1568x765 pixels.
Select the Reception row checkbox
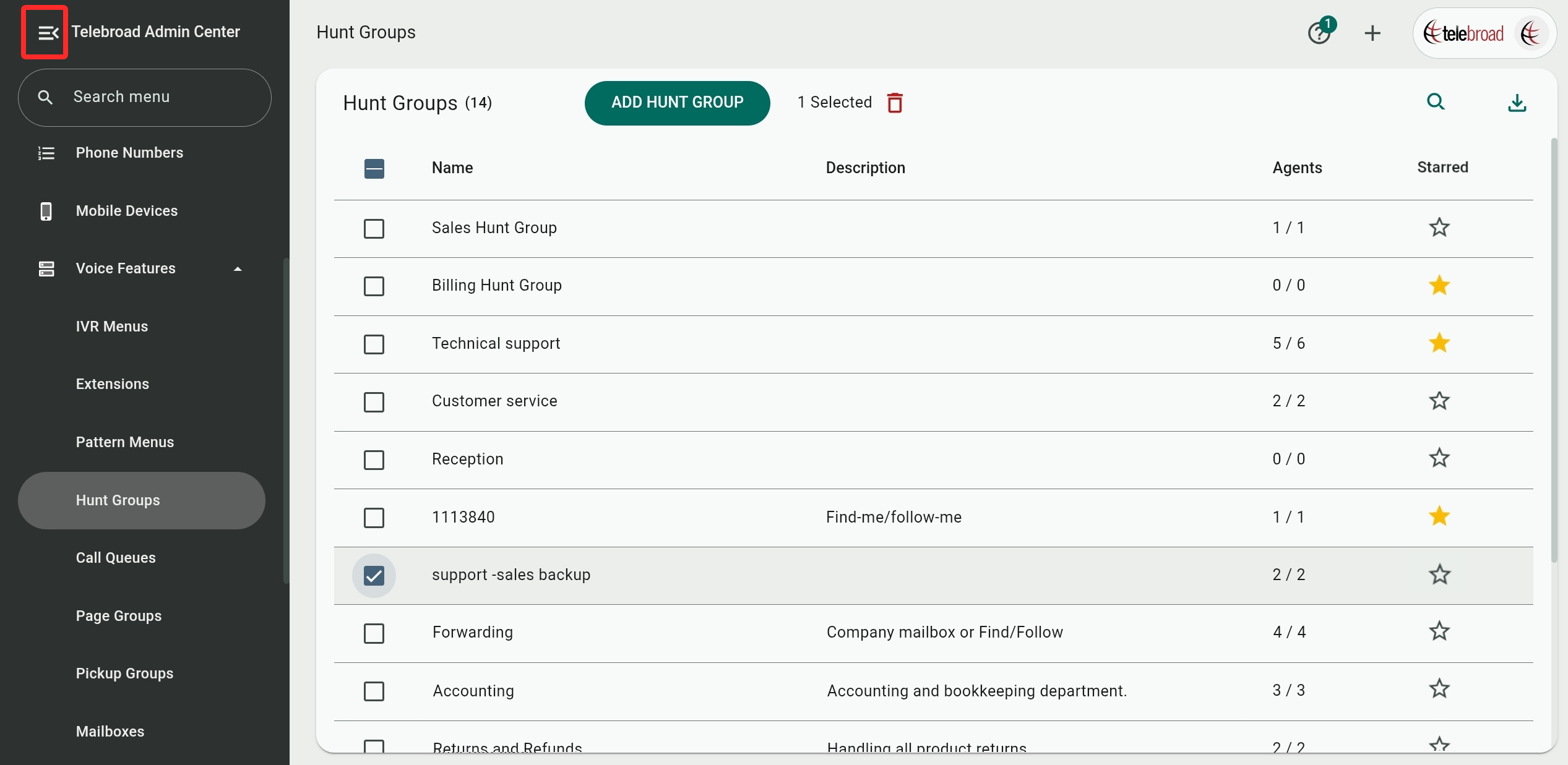pyautogui.click(x=374, y=459)
